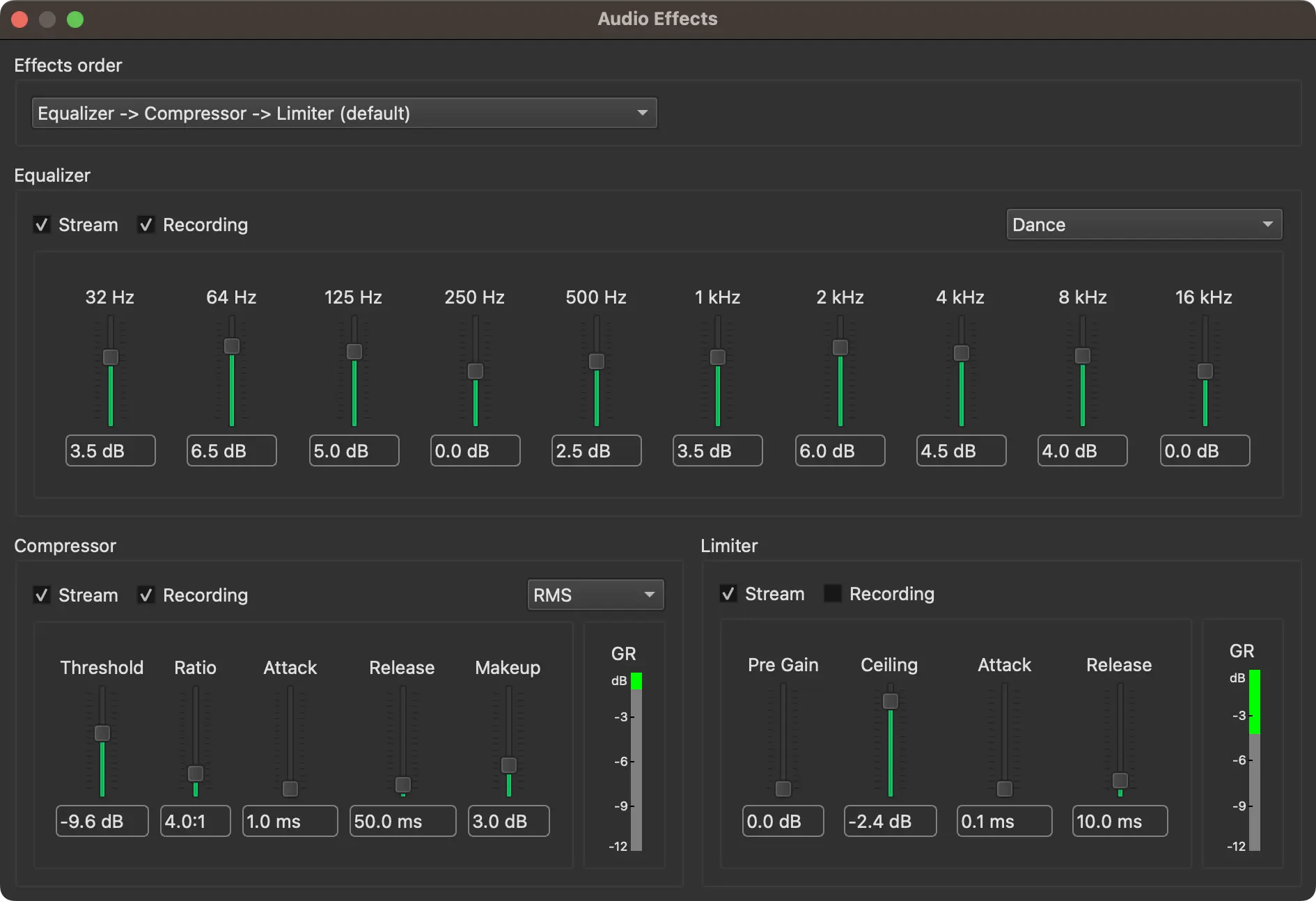Select the compressor Threshold slider handle

click(102, 733)
